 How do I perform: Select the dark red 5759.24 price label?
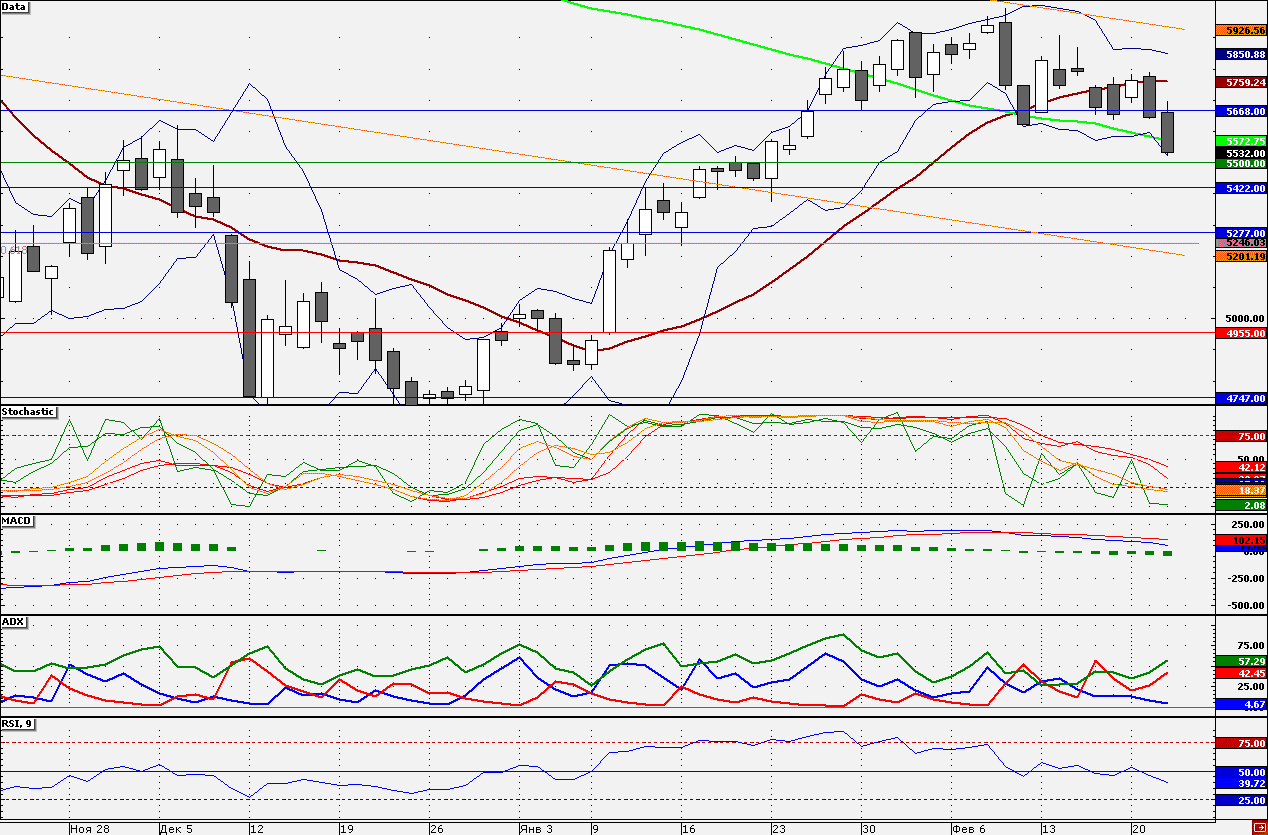click(x=1240, y=82)
